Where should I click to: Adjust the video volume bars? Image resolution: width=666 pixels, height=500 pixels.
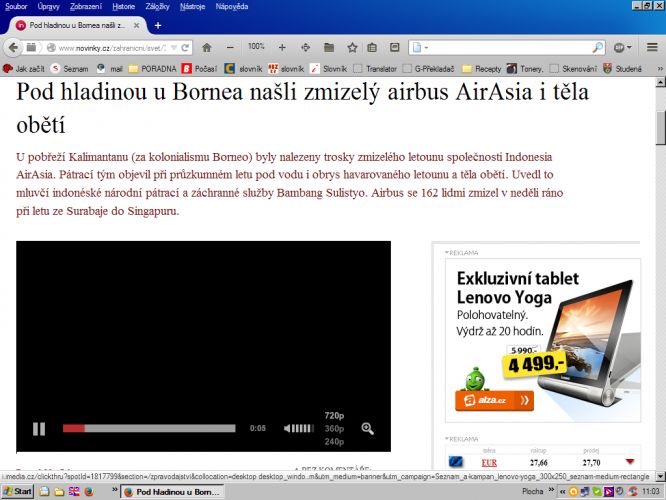pos(303,428)
